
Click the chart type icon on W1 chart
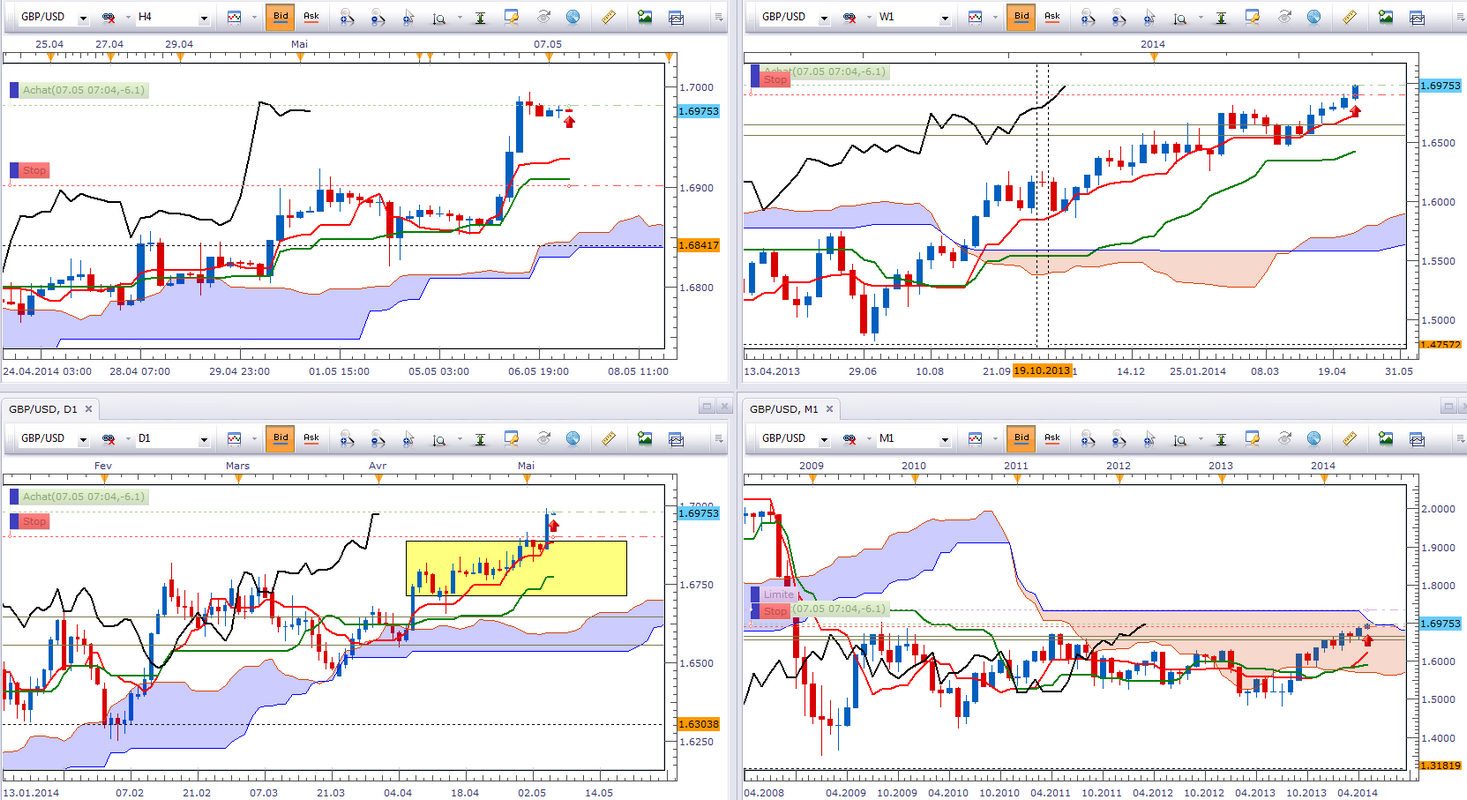point(976,17)
